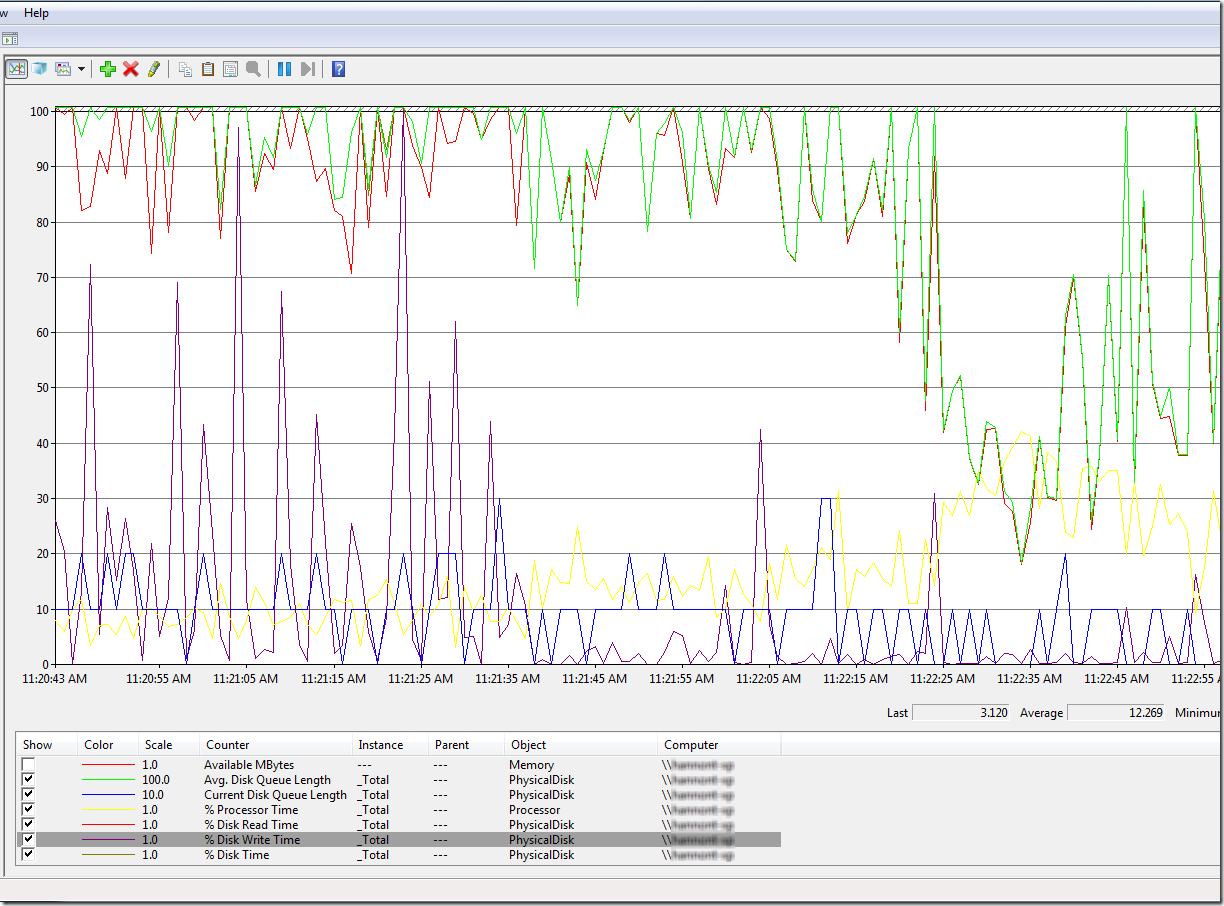Click the Change Graph Type icon
Screen dimensions: 1224x906
pyautogui.click(x=63, y=69)
